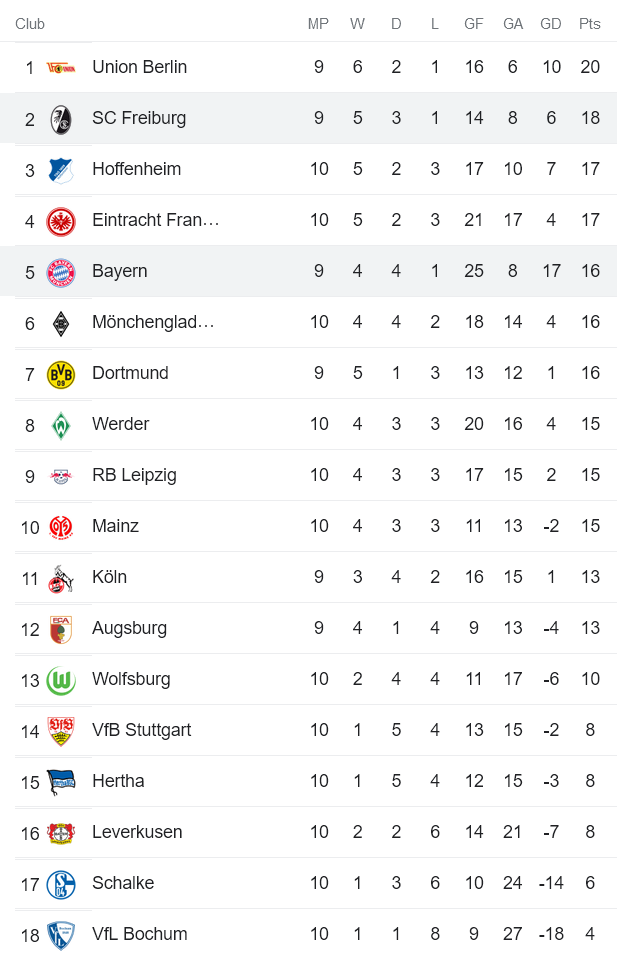Select the Mainz badge icon

(60, 526)
